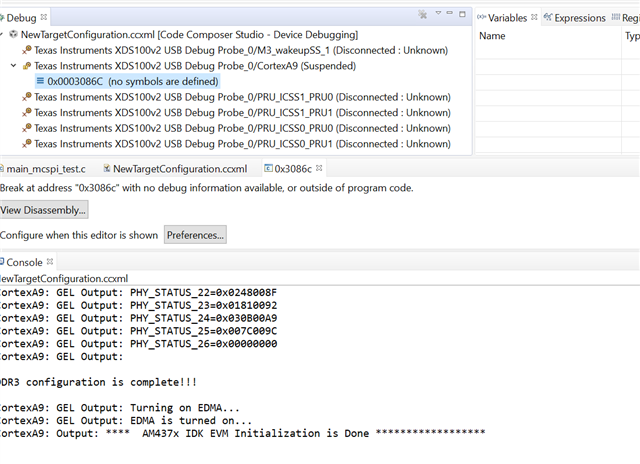Open the Registers tab
Viewport: 640px width, 464px height.
(x=626, y=18)
